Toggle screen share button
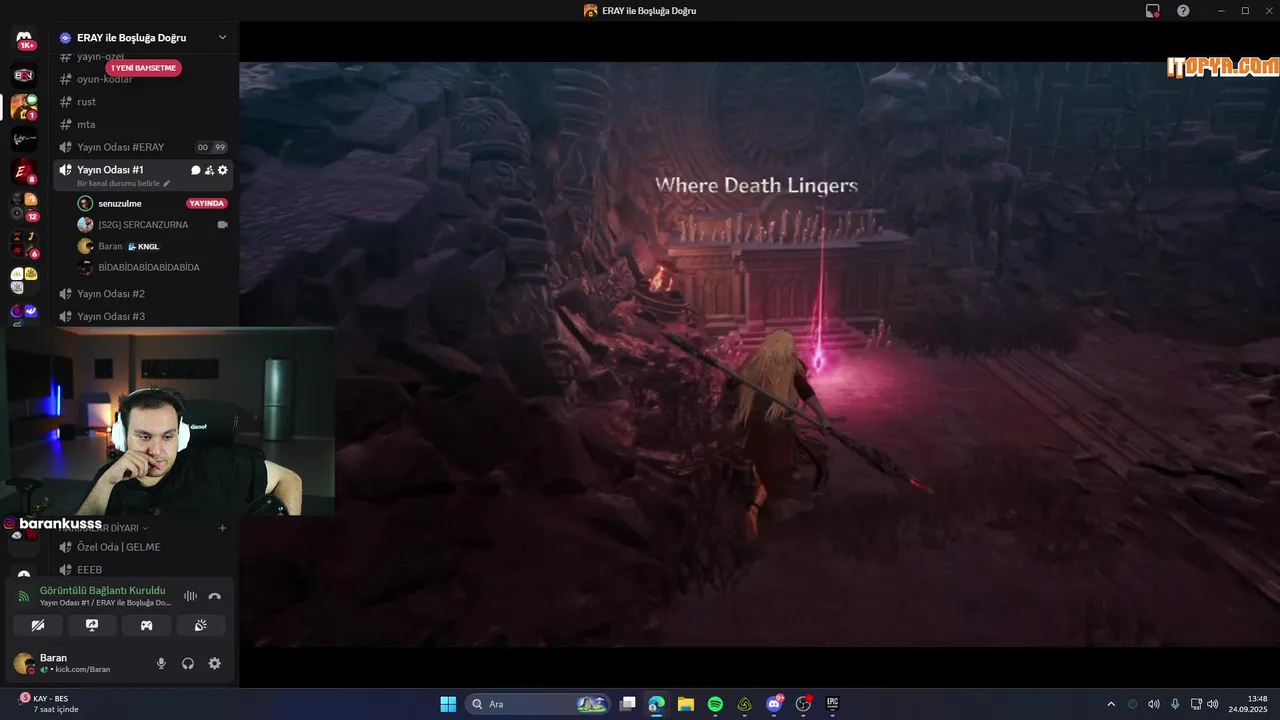The height and width of the screenshot is (720, 1280). pyautogui.click(x=92, y=626)
